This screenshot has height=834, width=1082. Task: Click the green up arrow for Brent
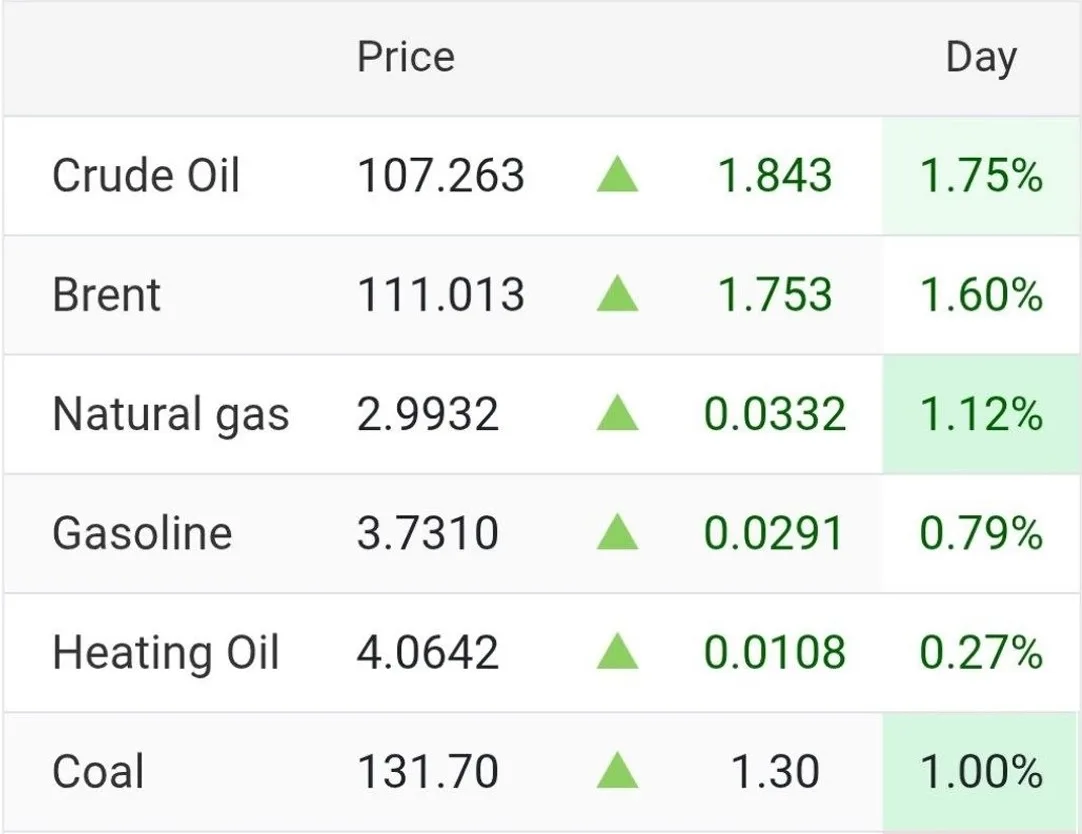click(x=617, y=294)
